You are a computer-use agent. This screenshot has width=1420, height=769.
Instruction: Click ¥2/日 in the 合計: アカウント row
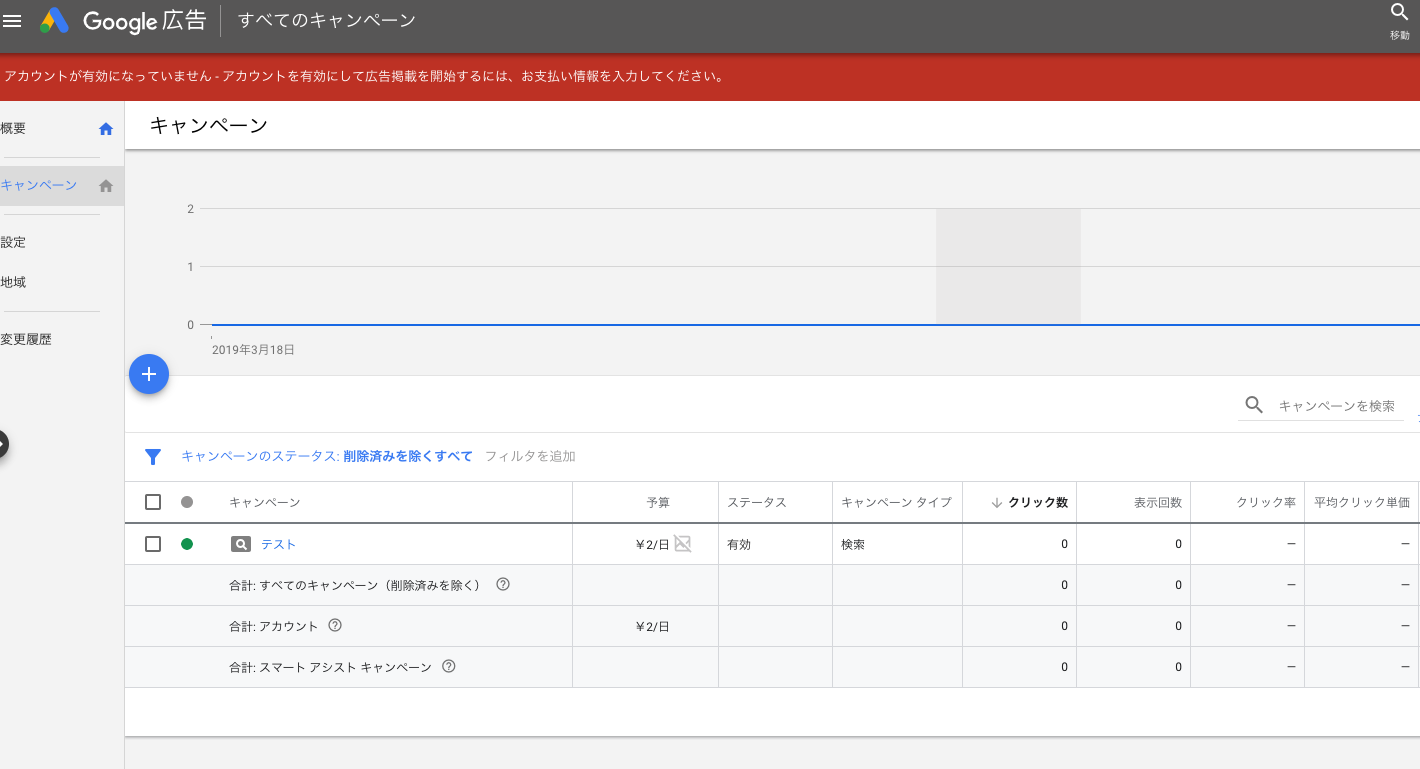point(652,626)
